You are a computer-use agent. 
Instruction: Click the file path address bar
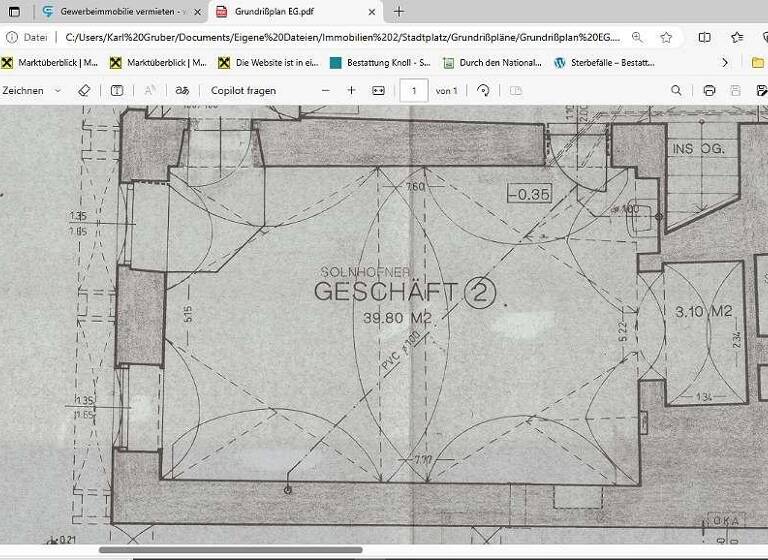pyautogui.click(x=342, y=37)
